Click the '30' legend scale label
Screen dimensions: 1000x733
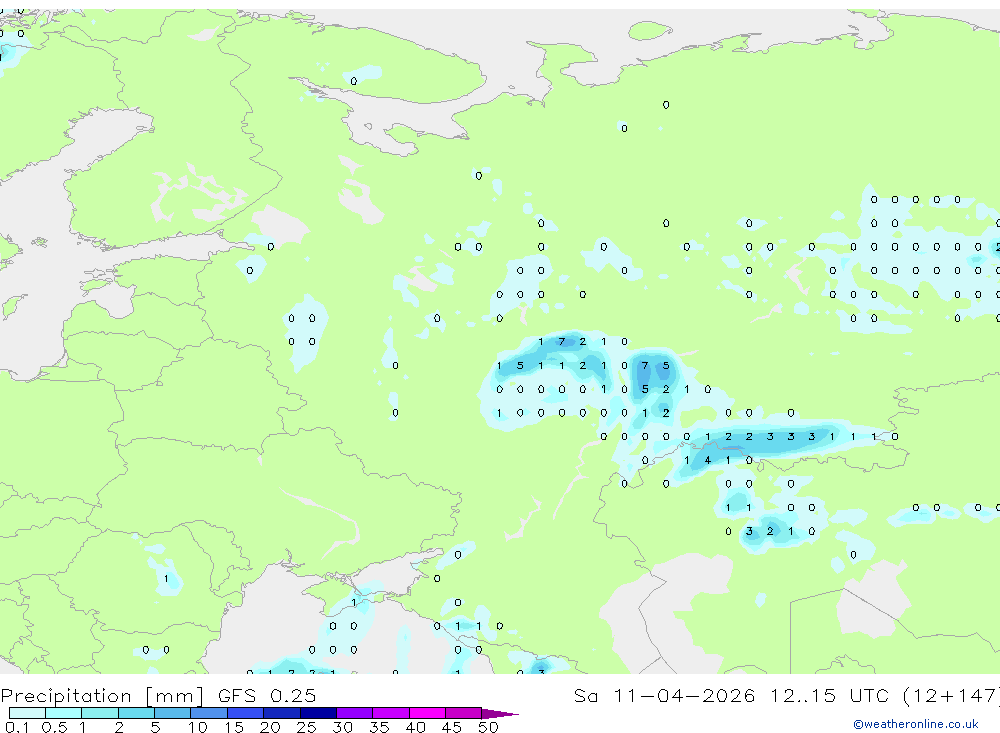[x=342, y=727]
